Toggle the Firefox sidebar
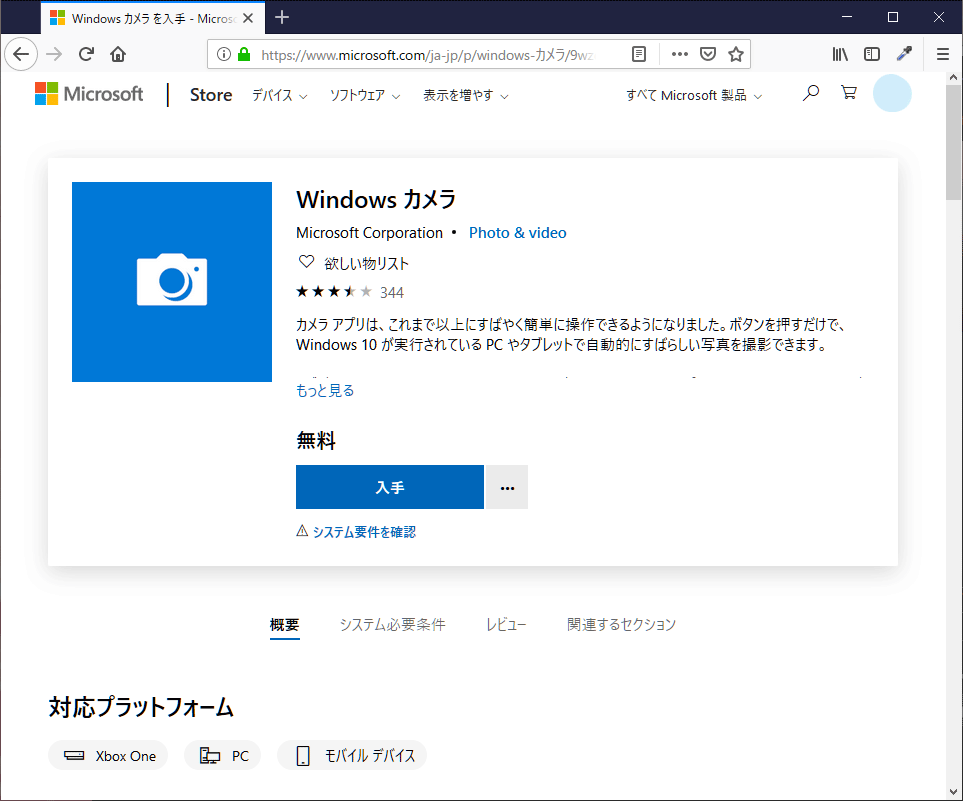Screen dimensions: 963x801 tap(871, 54)
